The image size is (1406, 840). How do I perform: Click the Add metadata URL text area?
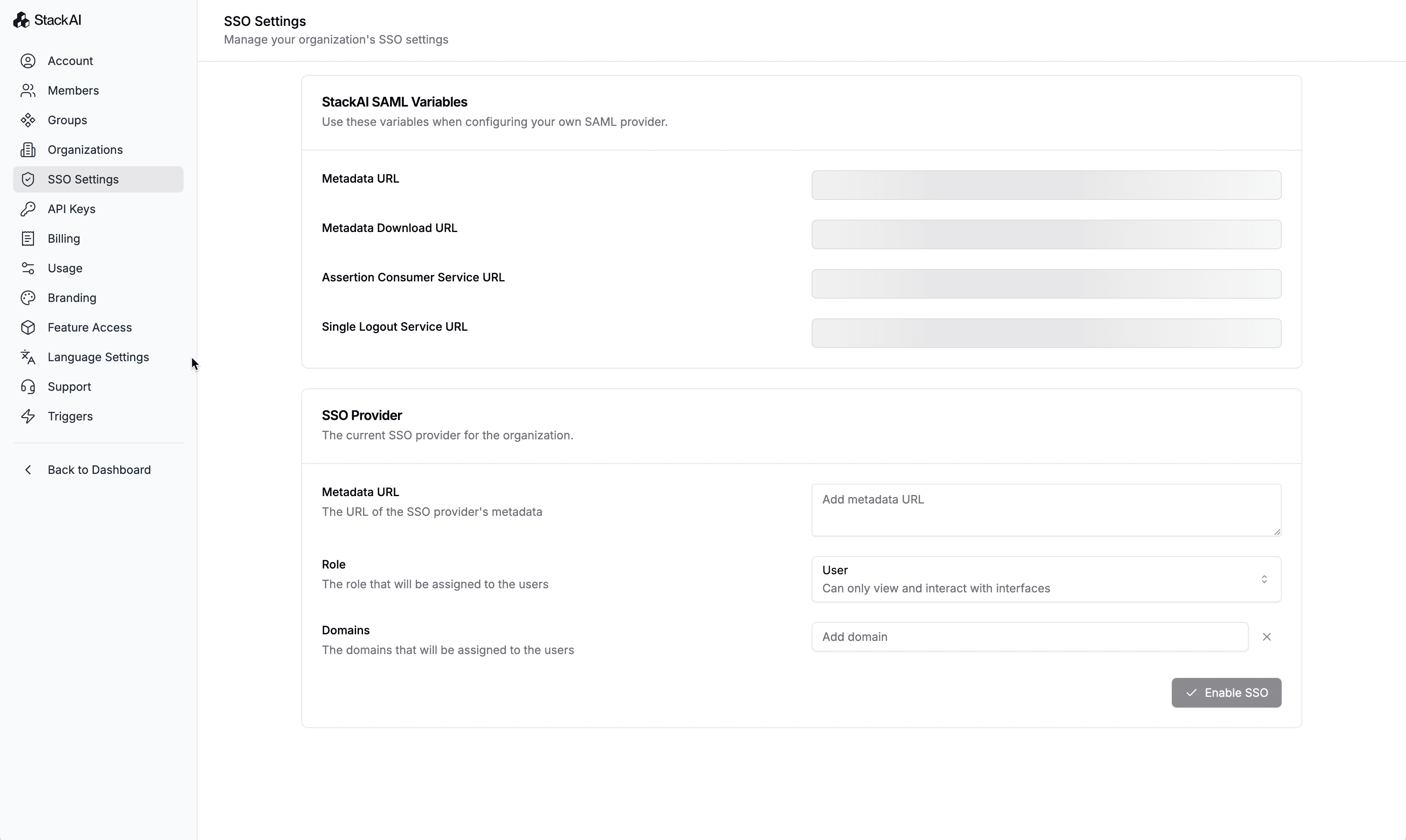[1045, 509]
